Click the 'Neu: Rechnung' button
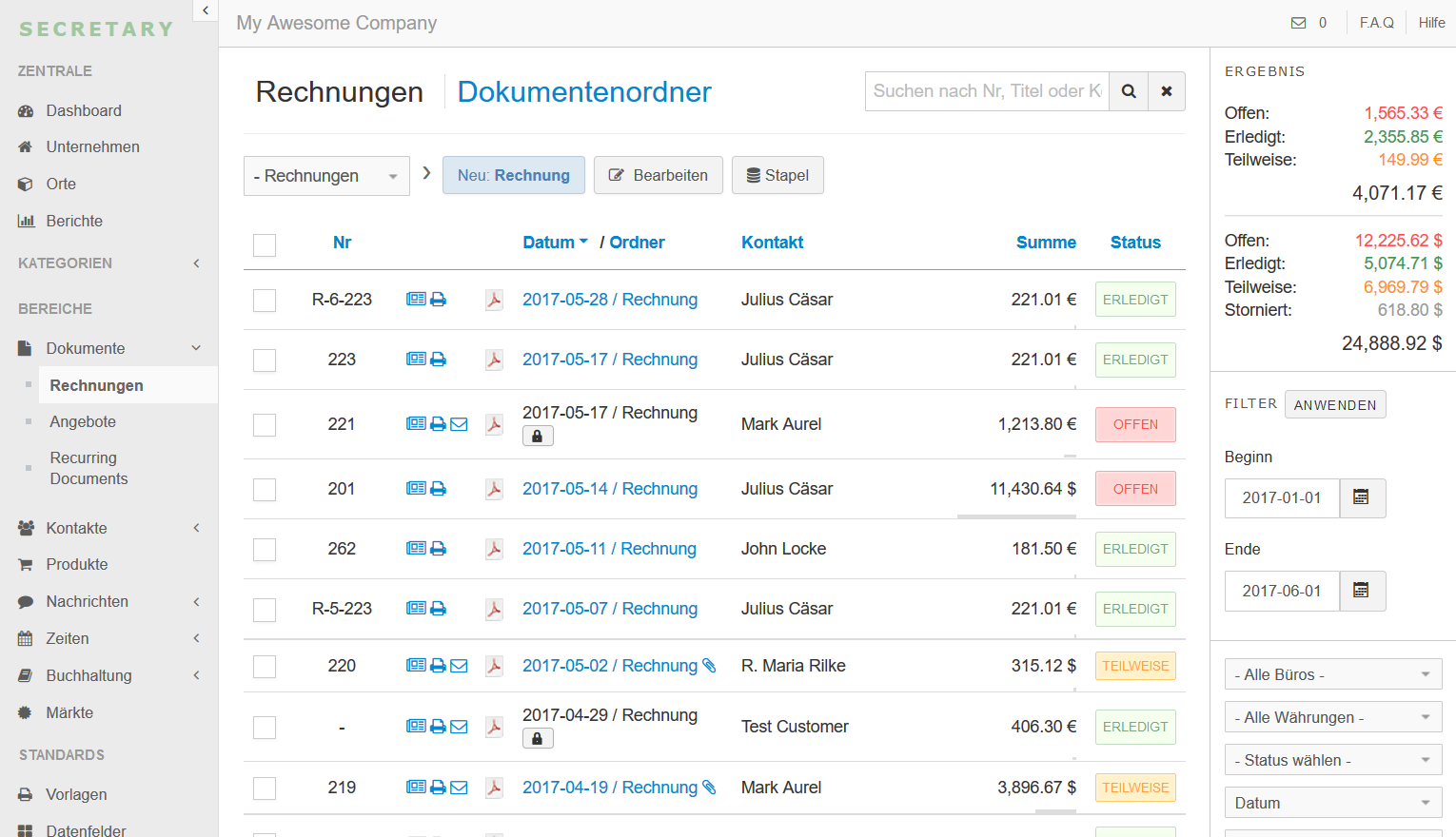The image size is (1456, 837). (x=513, y=175)
